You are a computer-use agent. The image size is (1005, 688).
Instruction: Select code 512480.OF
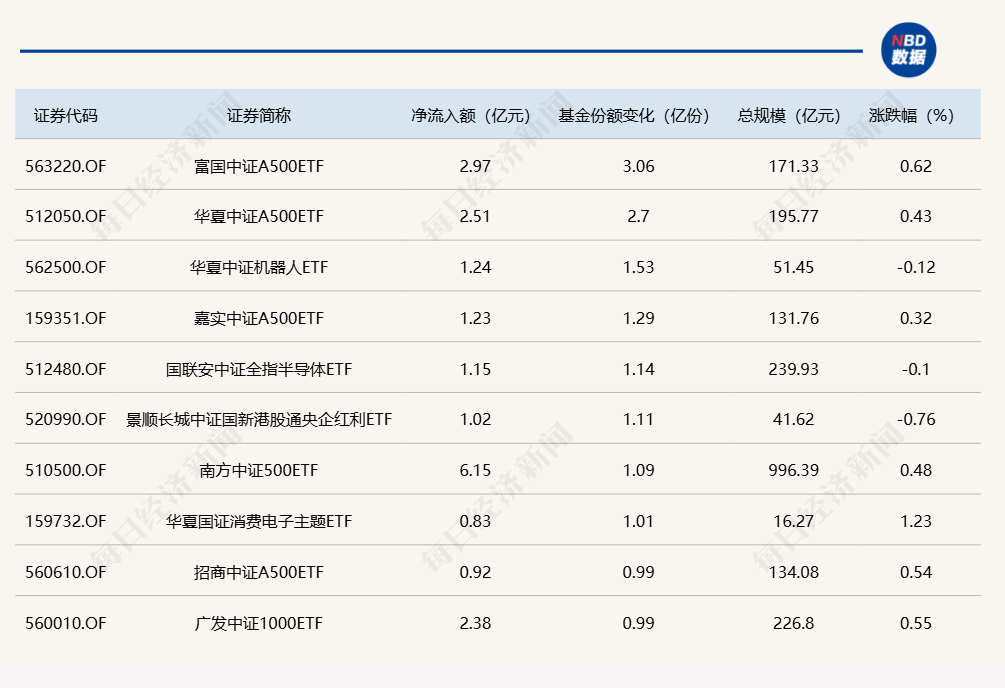(65, 369)
